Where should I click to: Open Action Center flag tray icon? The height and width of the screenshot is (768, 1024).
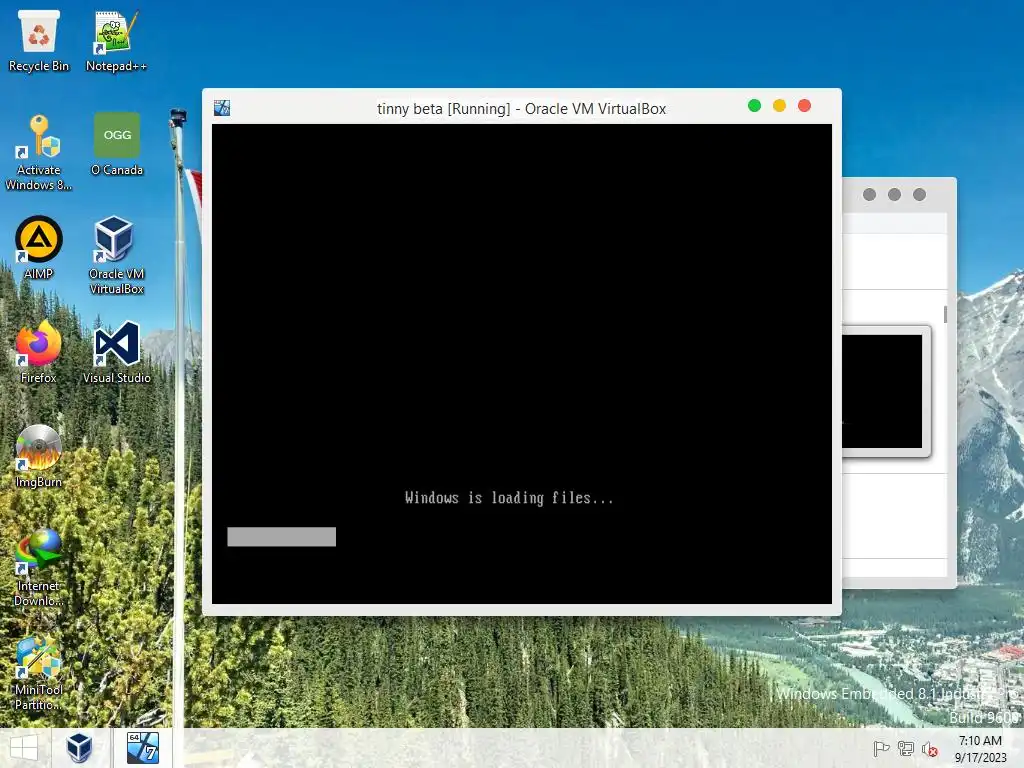pos(881,748)
